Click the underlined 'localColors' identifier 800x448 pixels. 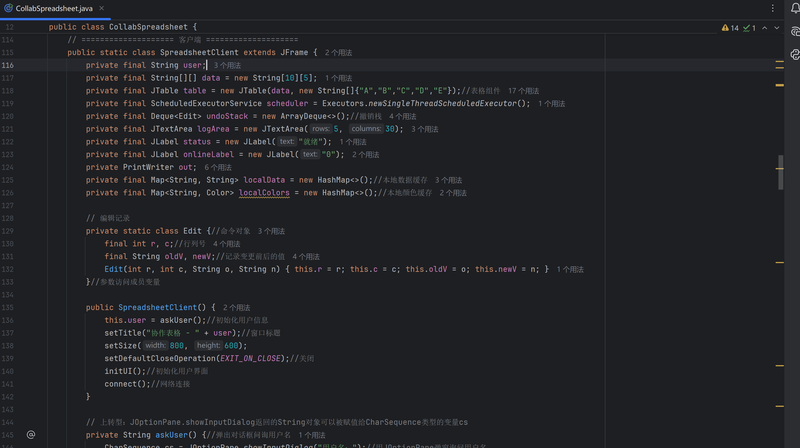click(264, 193)
